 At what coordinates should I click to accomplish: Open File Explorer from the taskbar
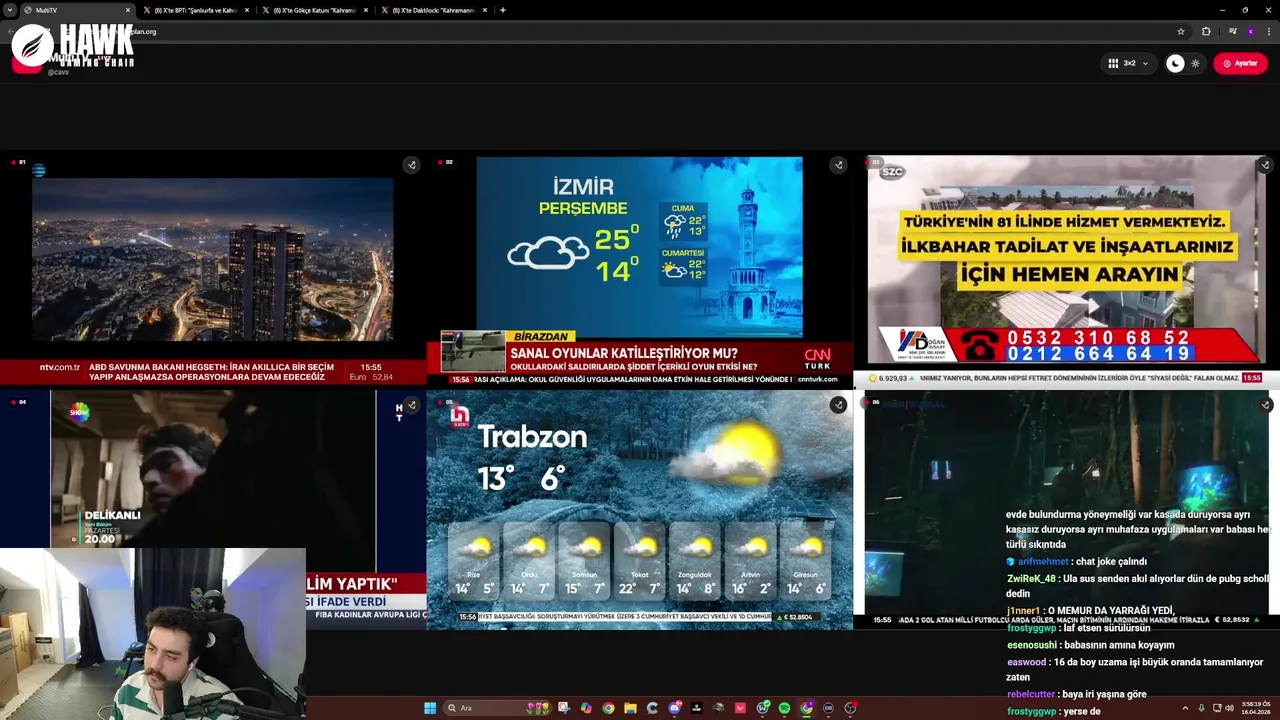pos(630,708)
